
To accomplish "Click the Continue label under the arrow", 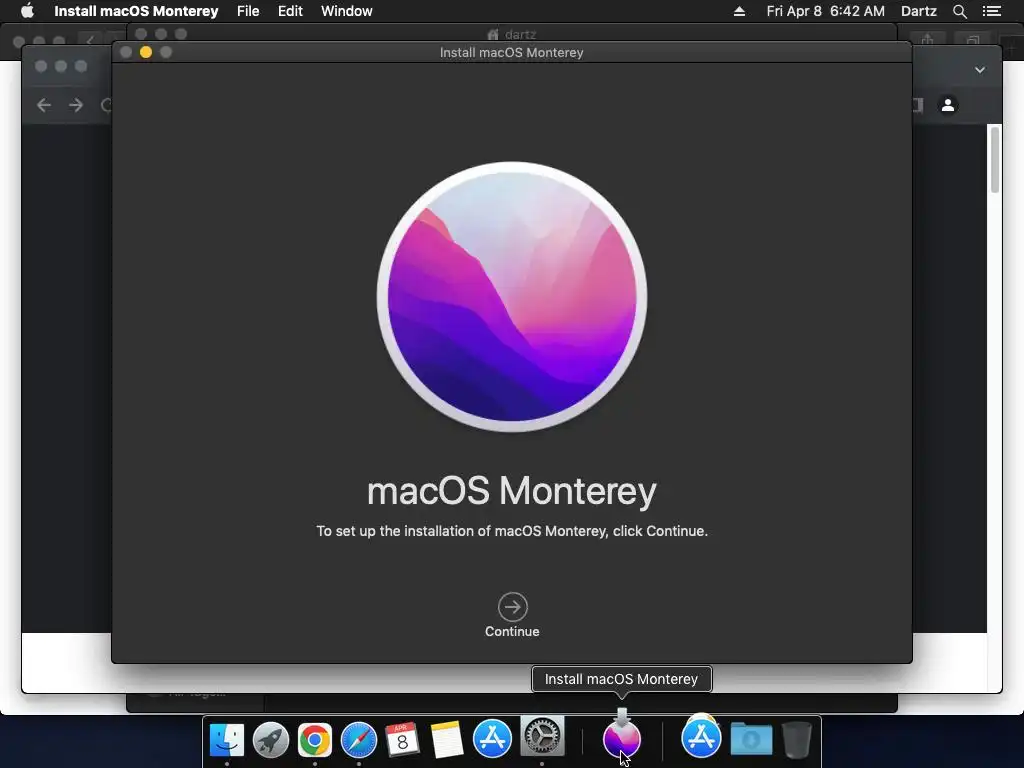I will [x=512, y=632].
